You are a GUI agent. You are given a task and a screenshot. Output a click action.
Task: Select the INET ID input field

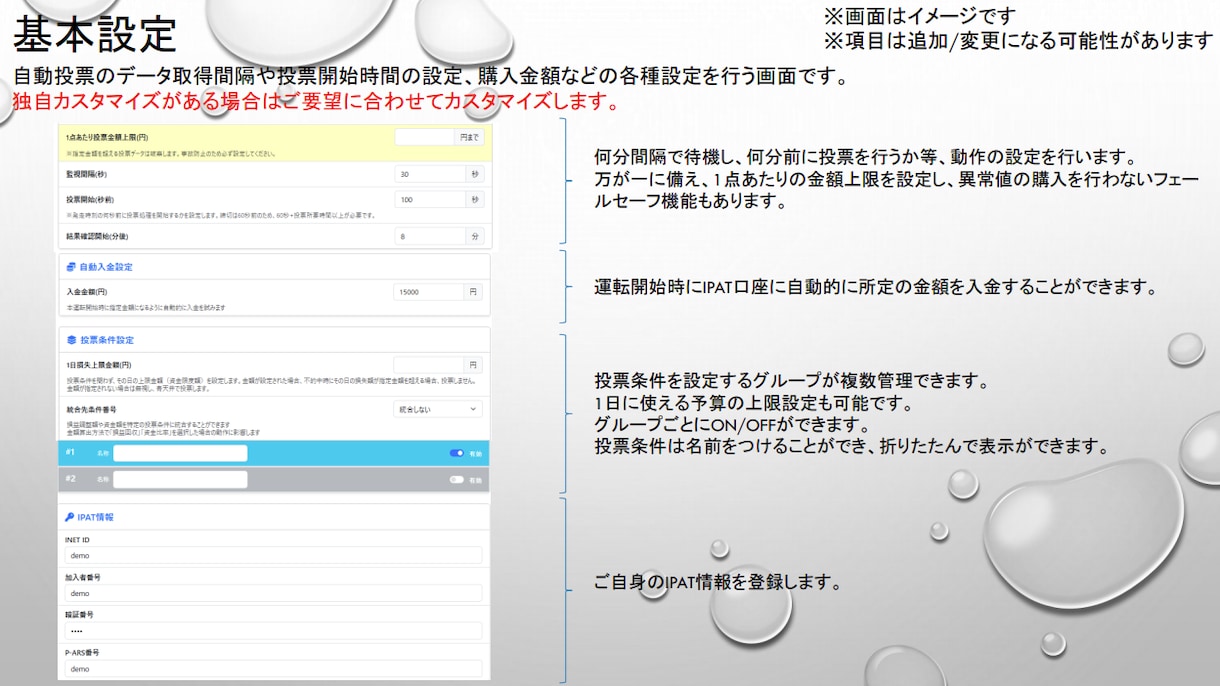click(273, 555)
